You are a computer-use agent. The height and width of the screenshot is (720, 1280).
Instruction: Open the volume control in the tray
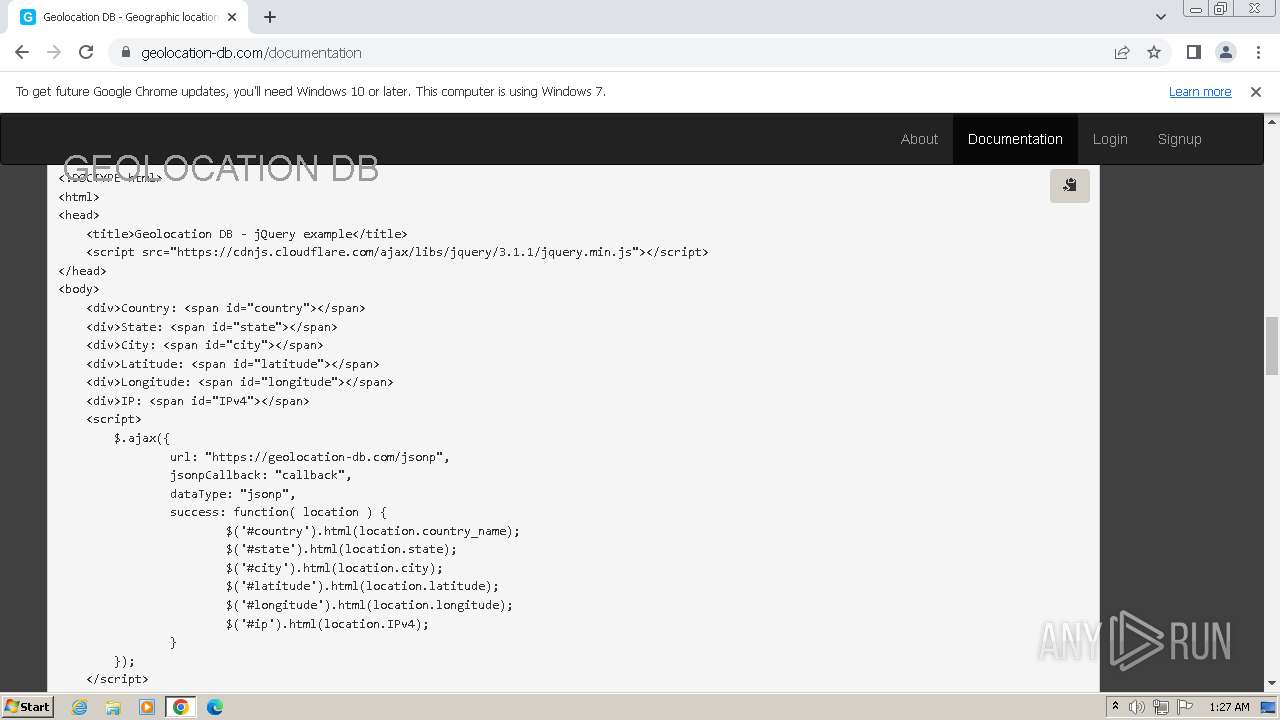click(x=1137, y=707)
